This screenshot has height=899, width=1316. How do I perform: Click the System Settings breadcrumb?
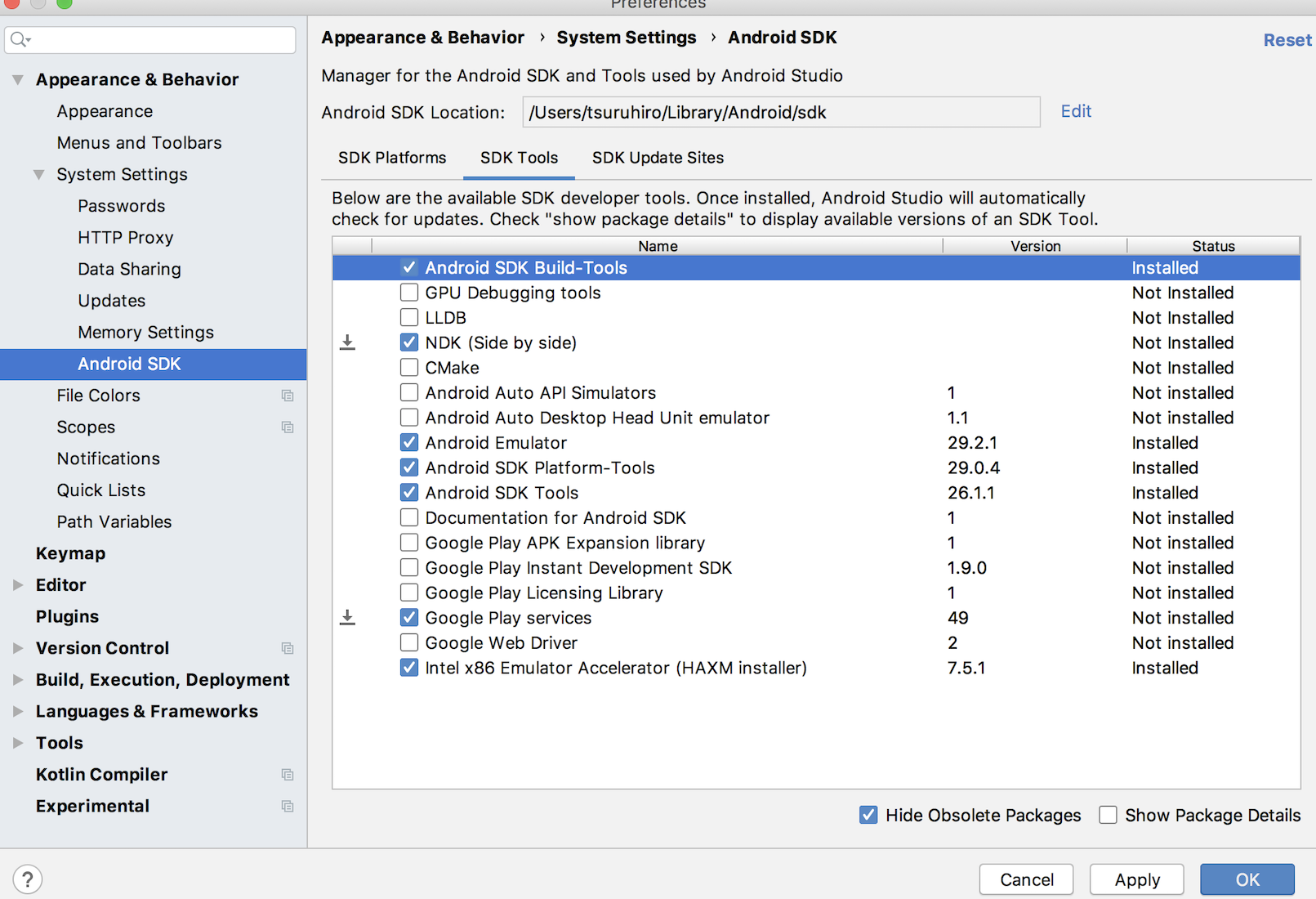click(626, 38)
